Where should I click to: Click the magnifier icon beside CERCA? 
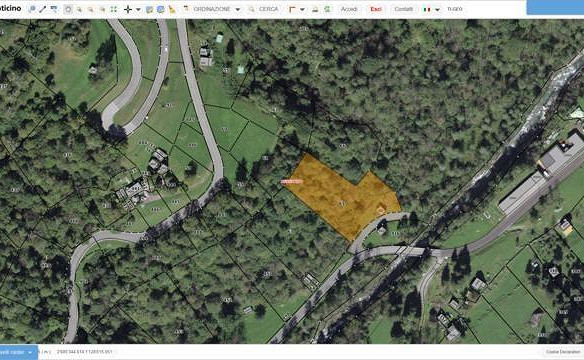click(252, 9)
